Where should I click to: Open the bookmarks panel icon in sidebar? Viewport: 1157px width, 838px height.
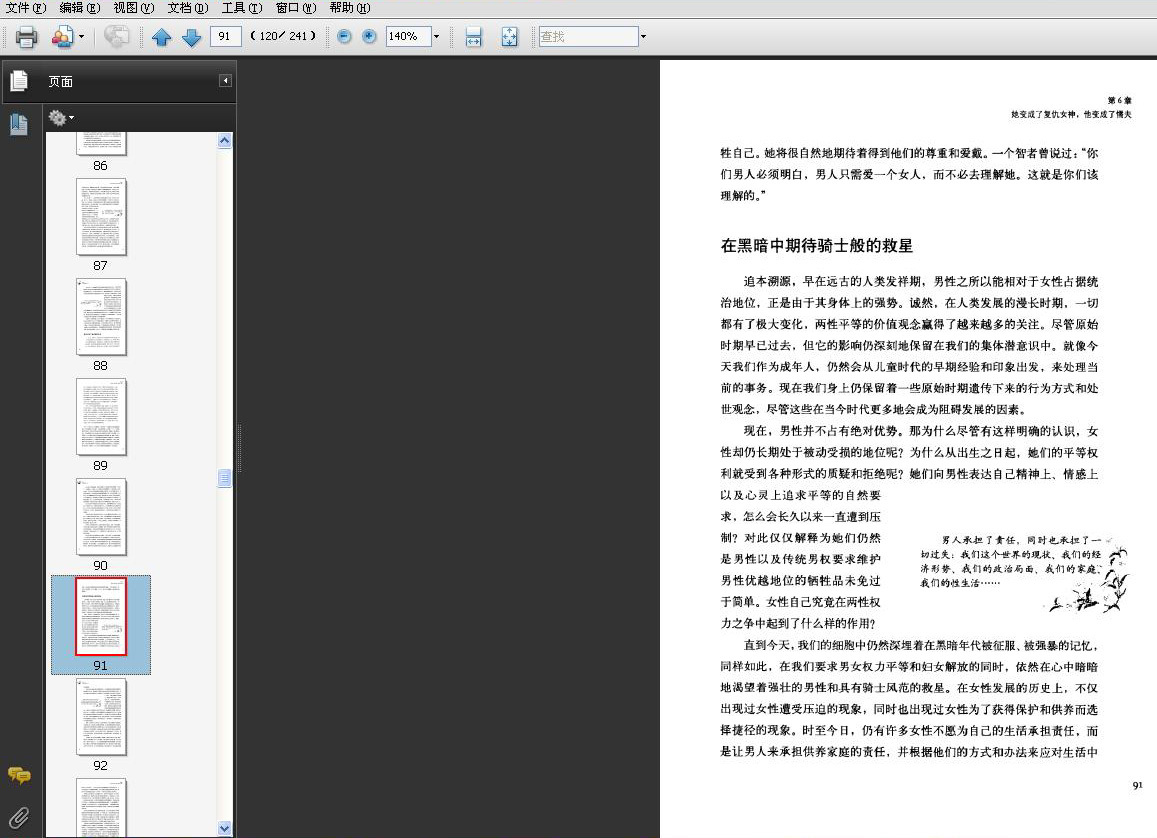[x=19, y=124]
